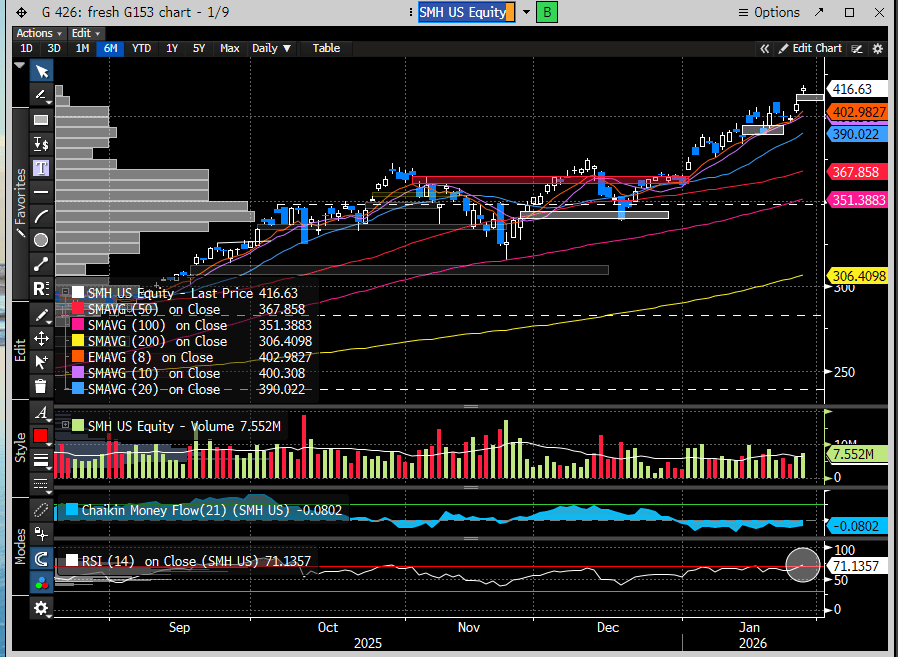This screenshot has height=657, width=898.
Task: Click the Edit Chart button
Action: point(810,49)
